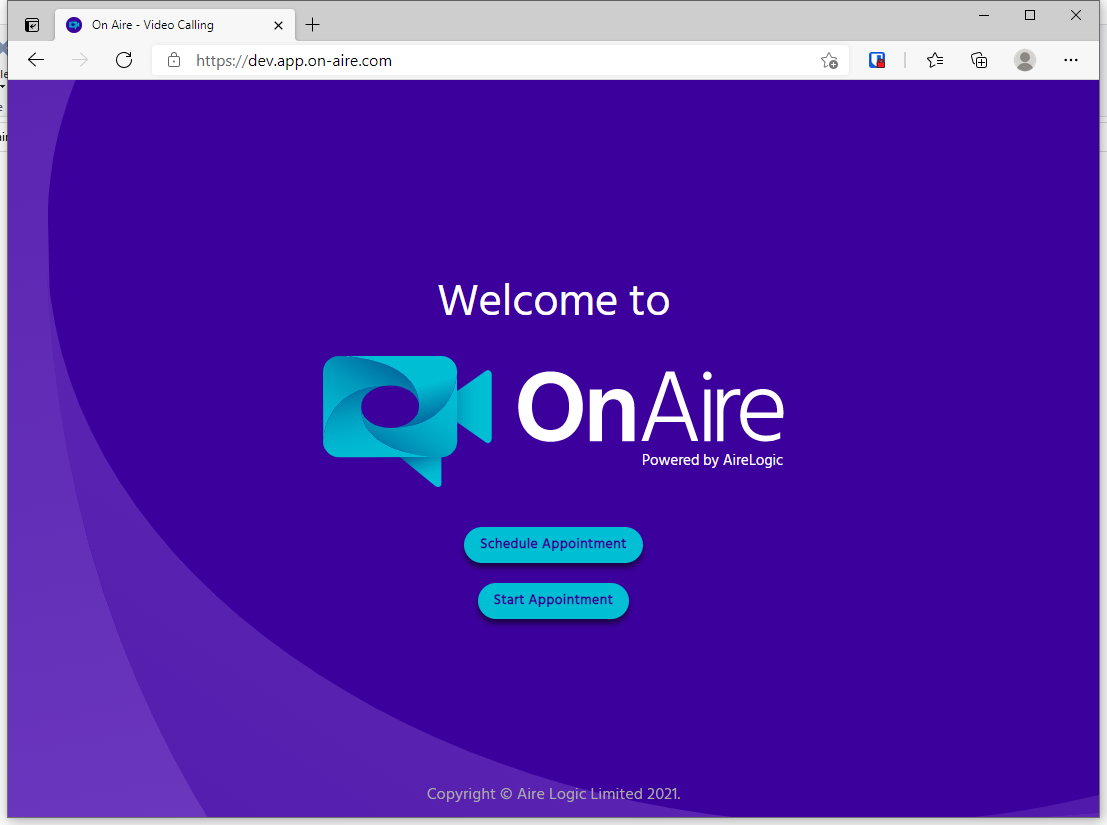This screenshot has width=1107, height=825.
Task: Refresh the current page
Action: pyautogui.click(x=124, y=60)
